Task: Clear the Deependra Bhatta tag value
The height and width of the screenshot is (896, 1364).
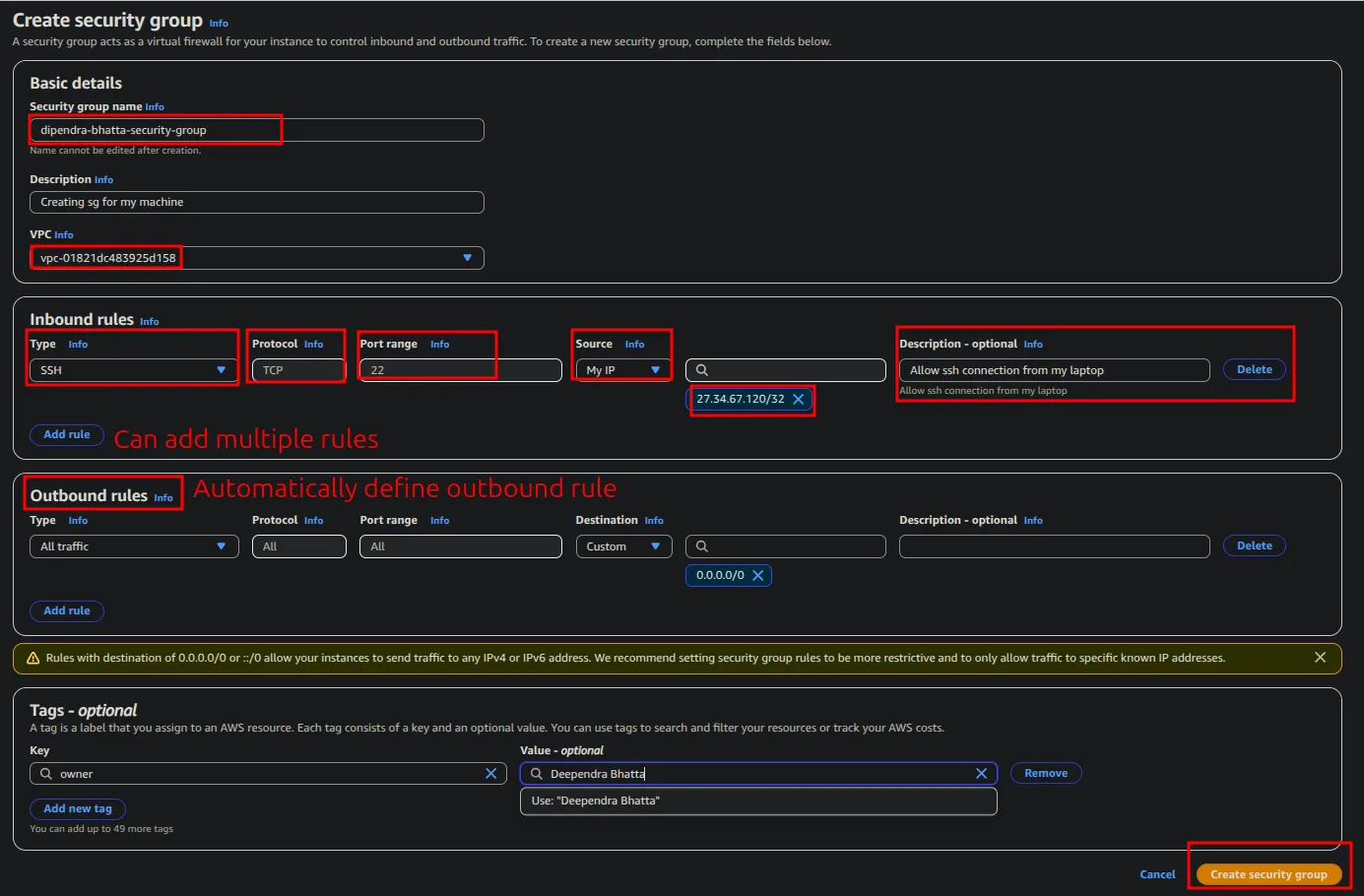Action: coord(981,774)
